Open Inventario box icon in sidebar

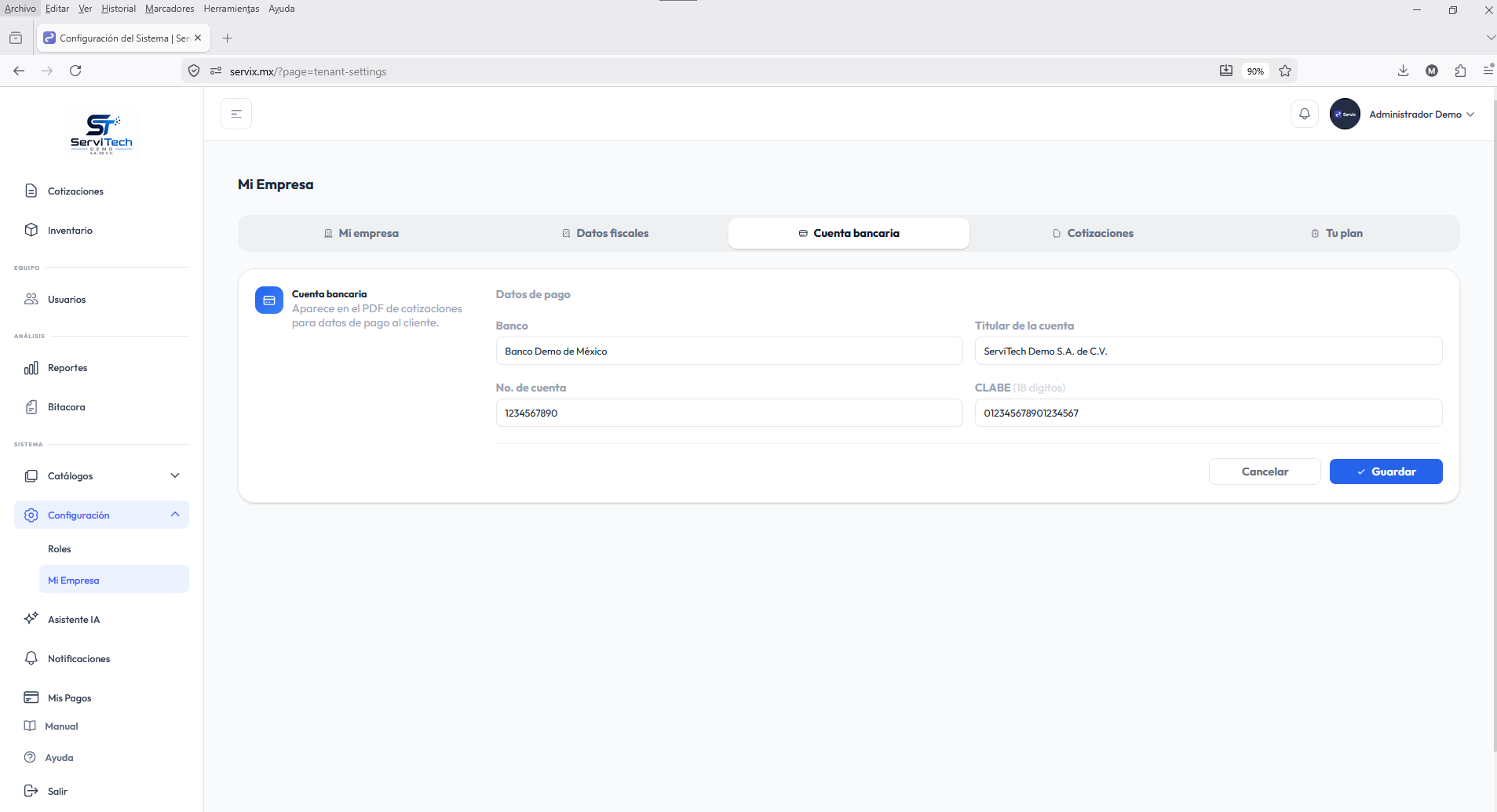coord(31,230)
